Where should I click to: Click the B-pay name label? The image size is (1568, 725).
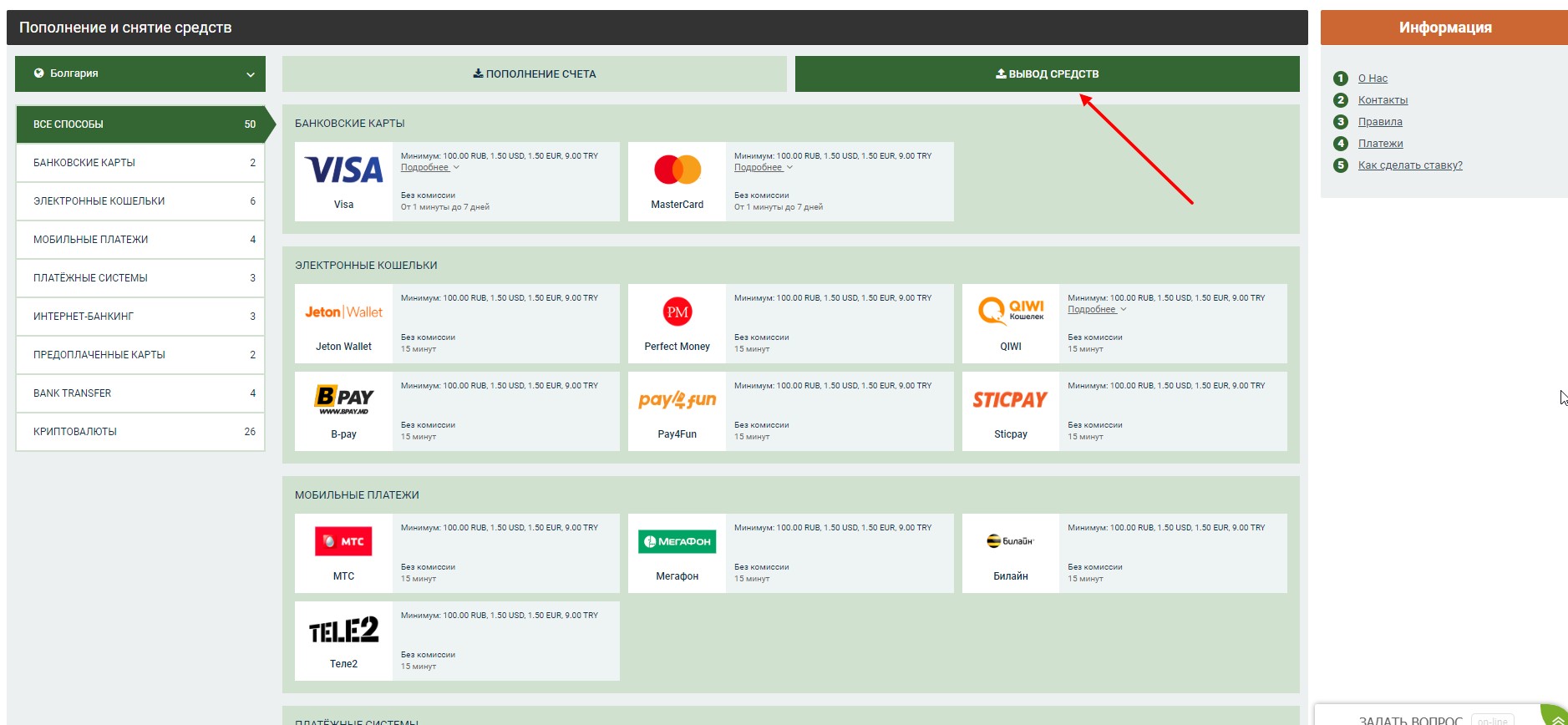click(343, 434)
